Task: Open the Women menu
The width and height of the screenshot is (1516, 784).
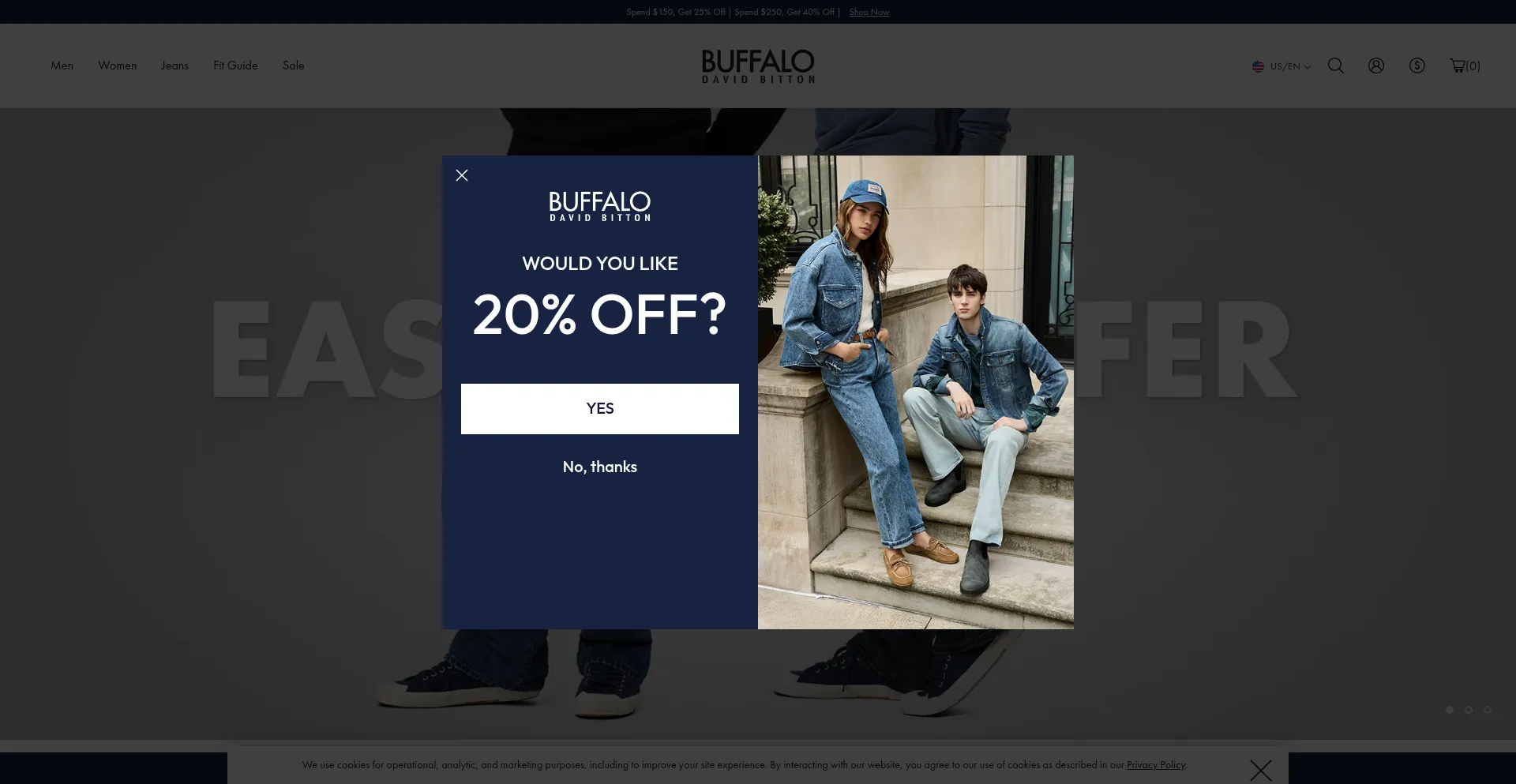Action: pyautogui.click(x=118, y=66)
